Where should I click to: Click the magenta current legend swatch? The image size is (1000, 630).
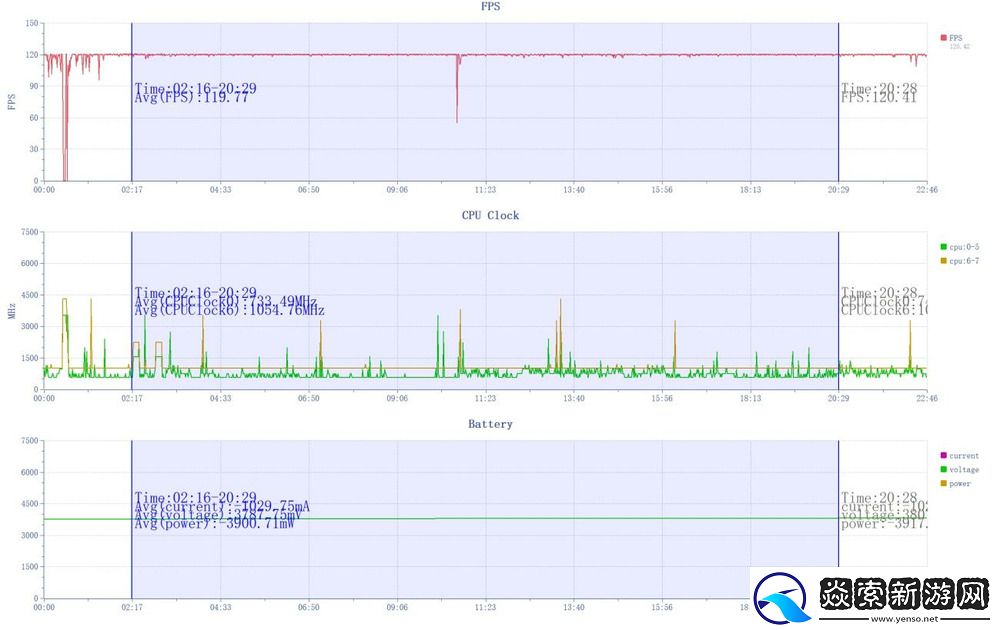[x=943, y=456]
